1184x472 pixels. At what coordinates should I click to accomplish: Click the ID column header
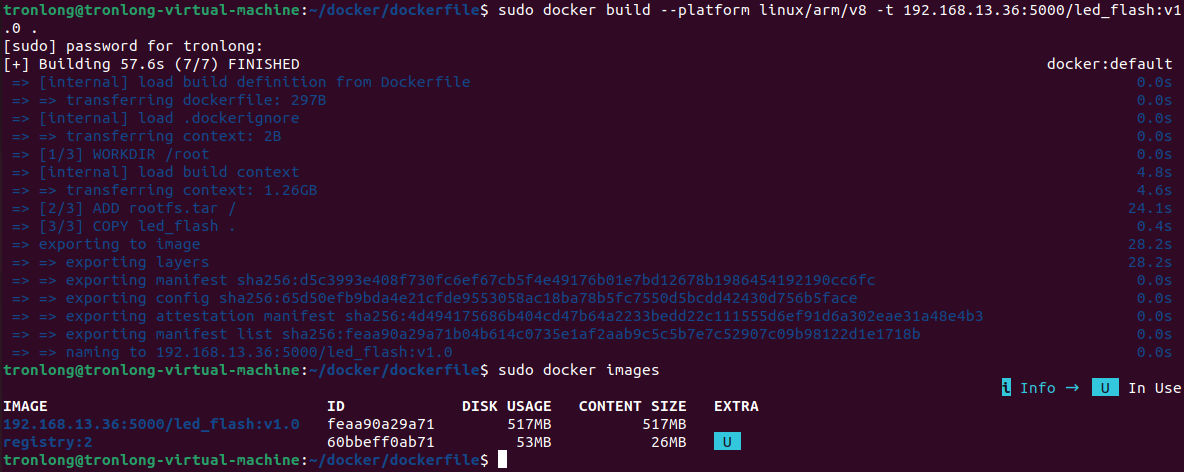pyautogui.click(x=336, y=406)
